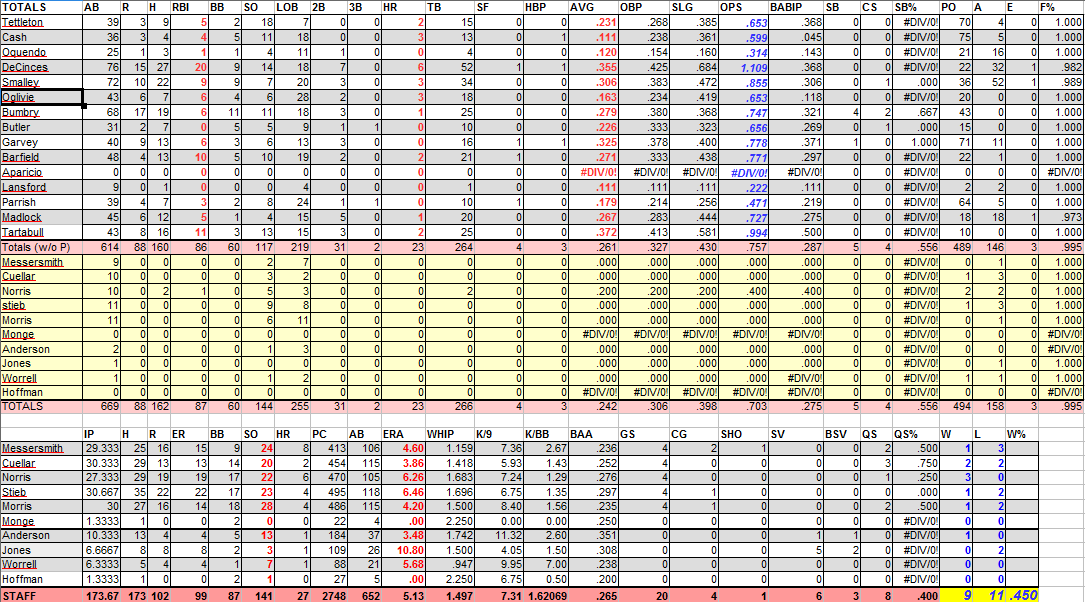Select the F% column header
The image size is (1085, 602).
click(1061, 8)
